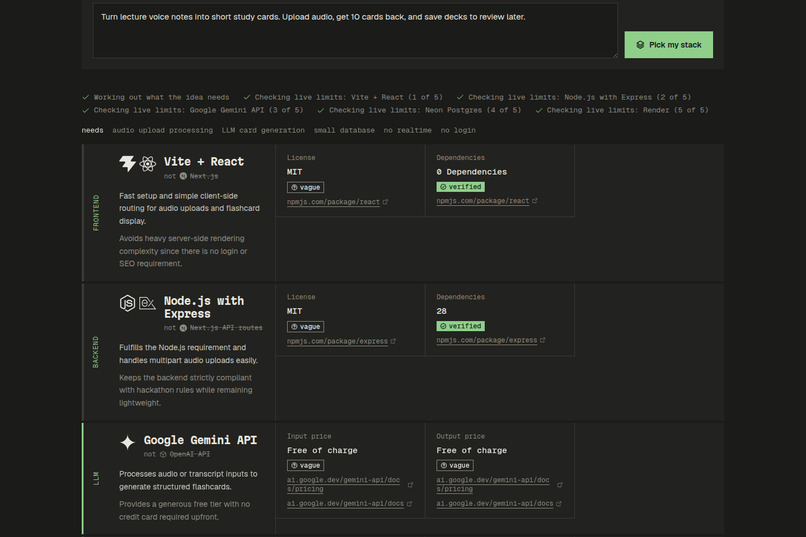Click external-link icon after Output price docs link
806x537 pixels.
559,504
